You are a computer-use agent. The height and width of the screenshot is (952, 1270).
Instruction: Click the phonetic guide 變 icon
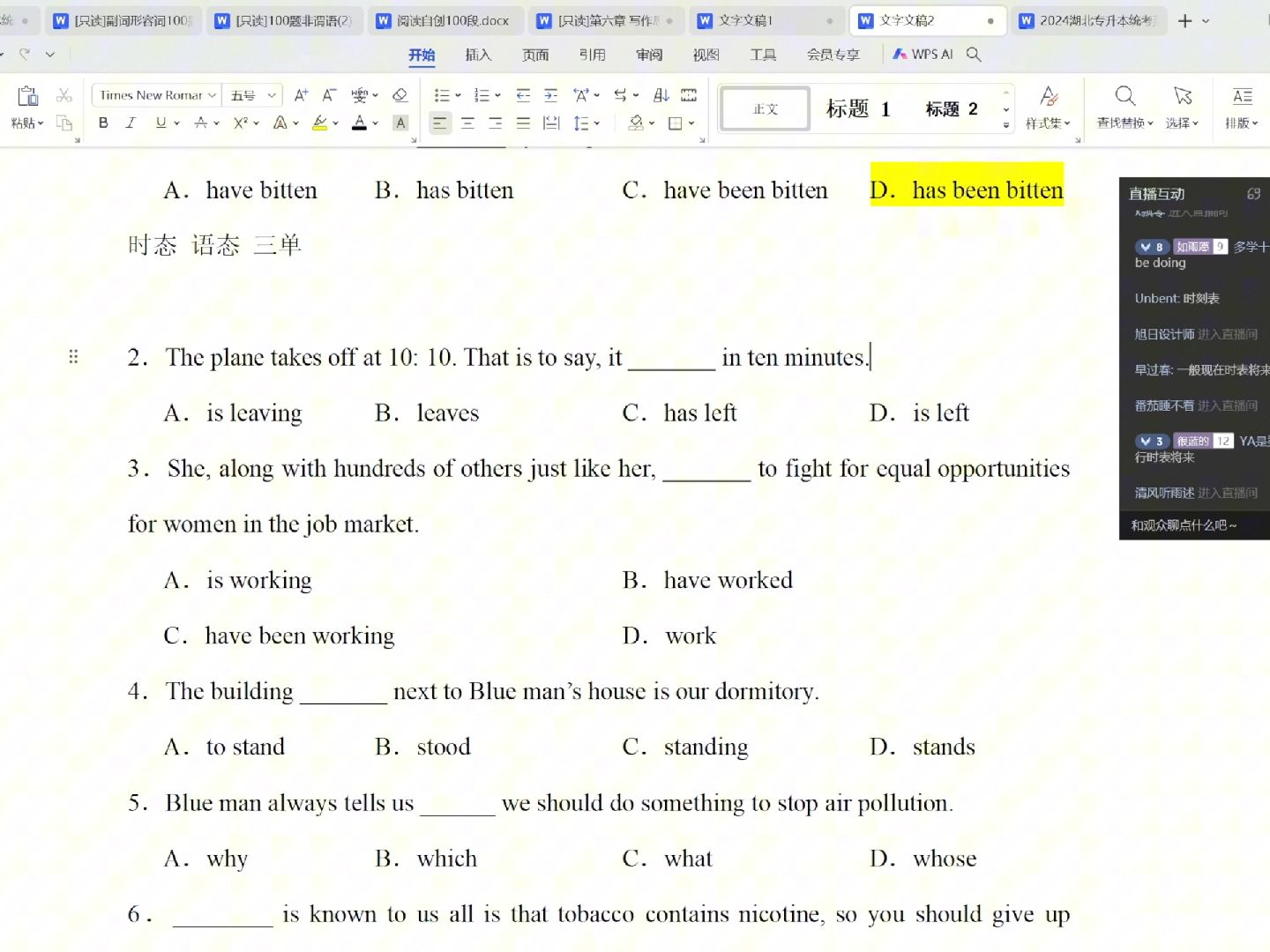click(359, 95)
